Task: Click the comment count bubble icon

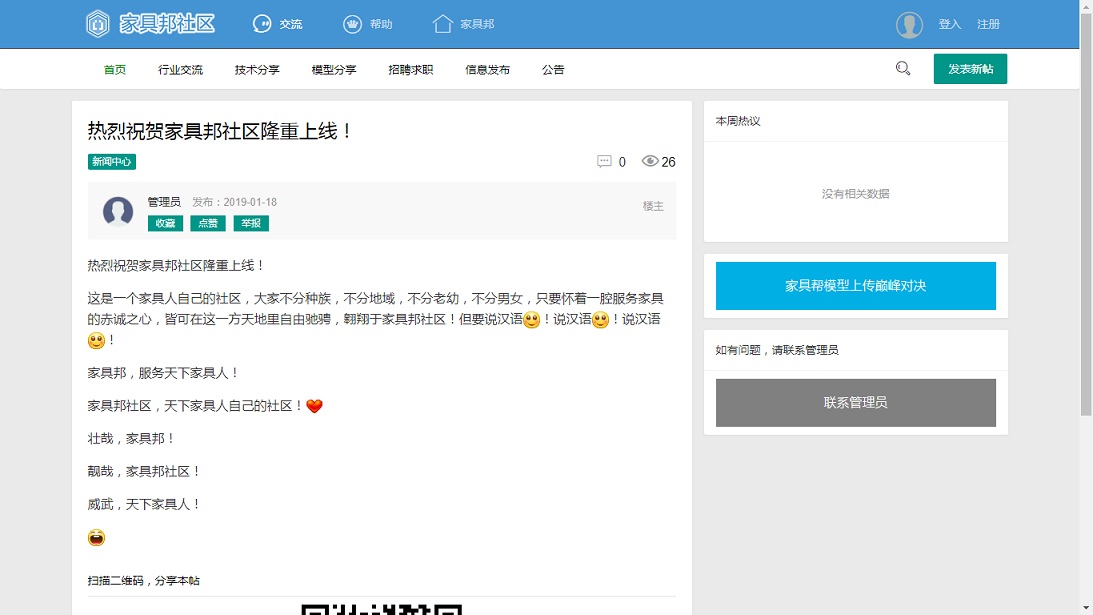Action: [604, 161]
